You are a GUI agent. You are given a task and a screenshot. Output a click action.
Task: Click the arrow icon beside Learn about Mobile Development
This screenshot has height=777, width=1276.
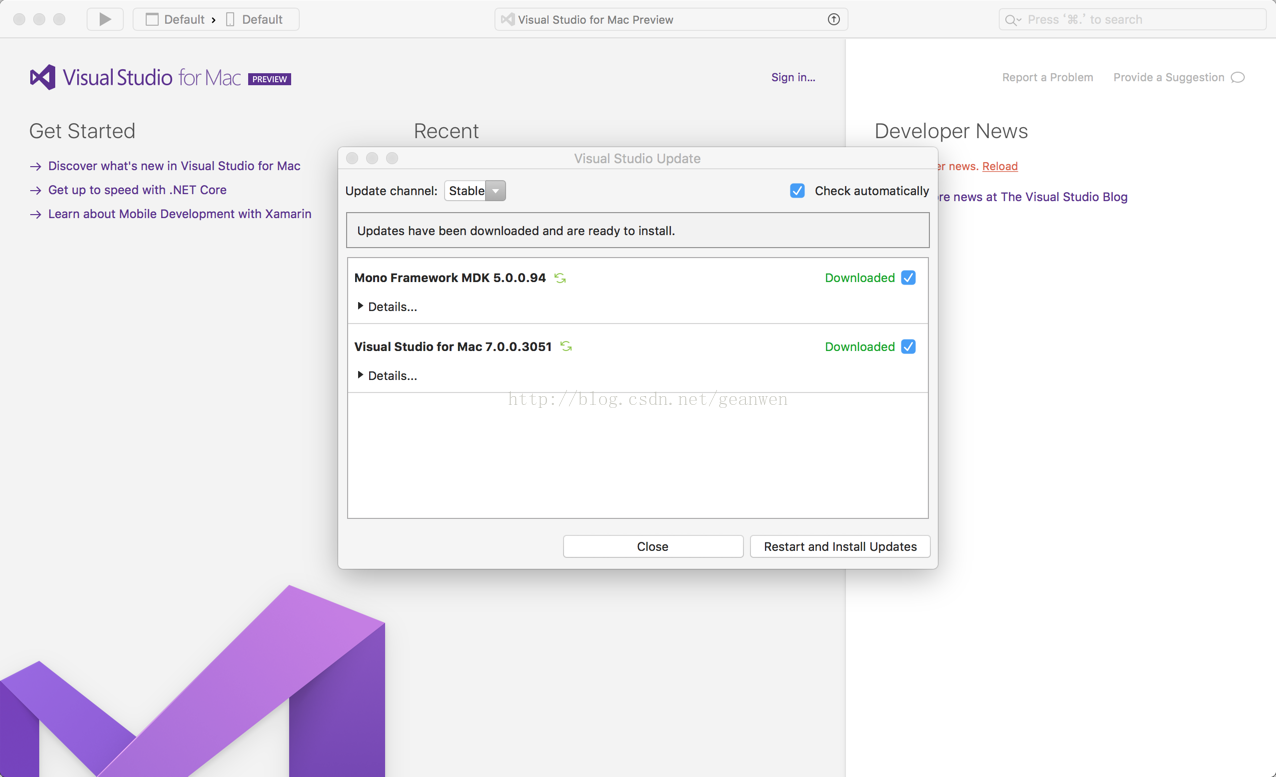(x=35, y=214)
